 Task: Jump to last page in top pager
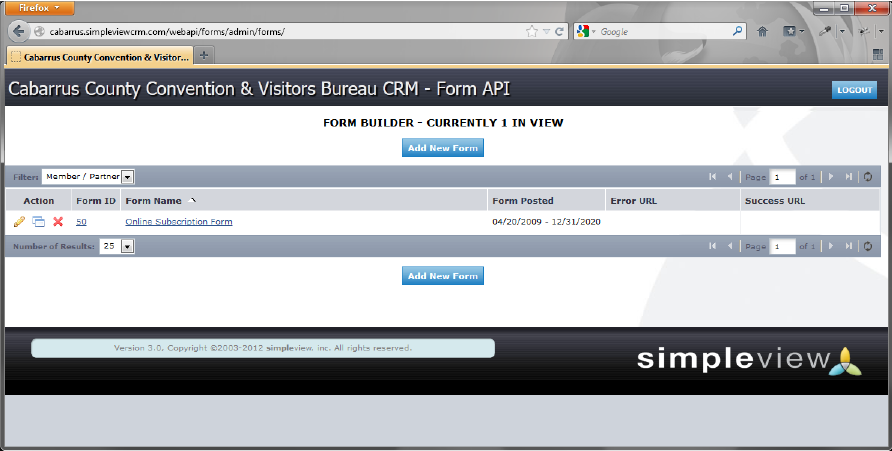point(848,177)
